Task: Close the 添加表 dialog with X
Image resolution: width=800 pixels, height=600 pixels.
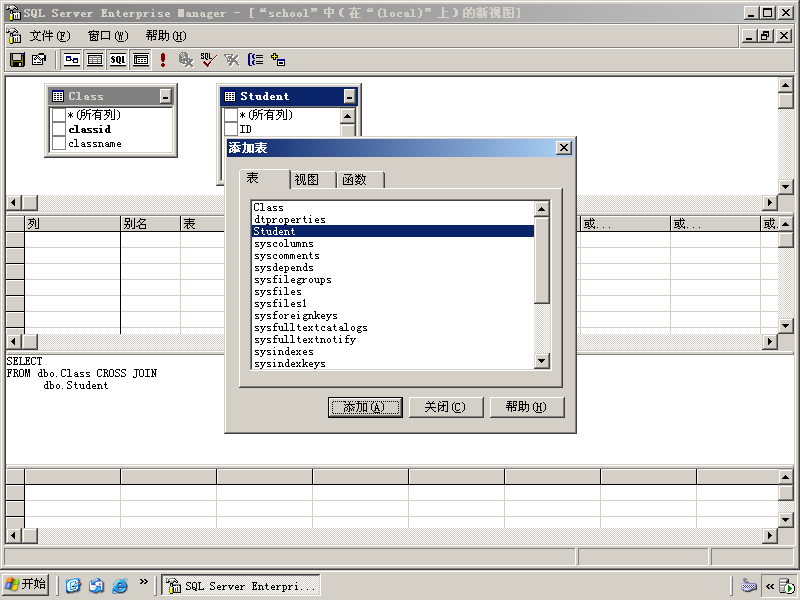Action: (x=563, y=148)
